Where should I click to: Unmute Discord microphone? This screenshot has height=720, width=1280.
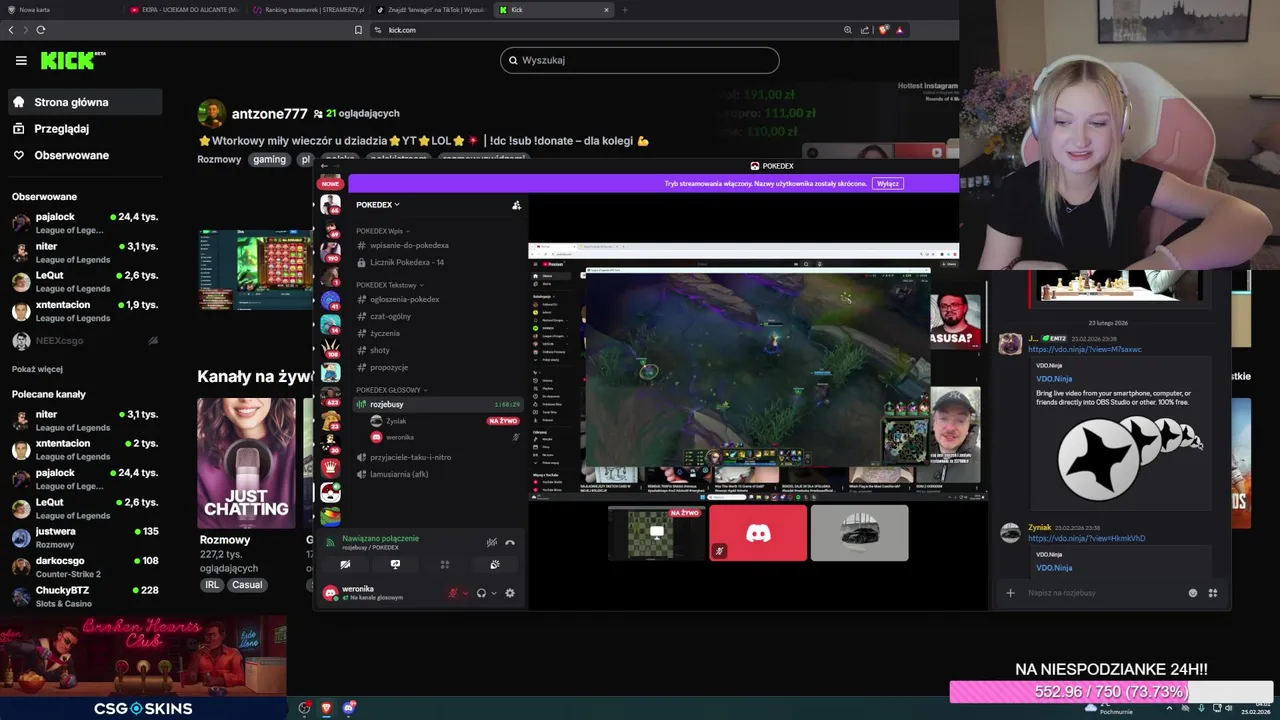point(453,593)
